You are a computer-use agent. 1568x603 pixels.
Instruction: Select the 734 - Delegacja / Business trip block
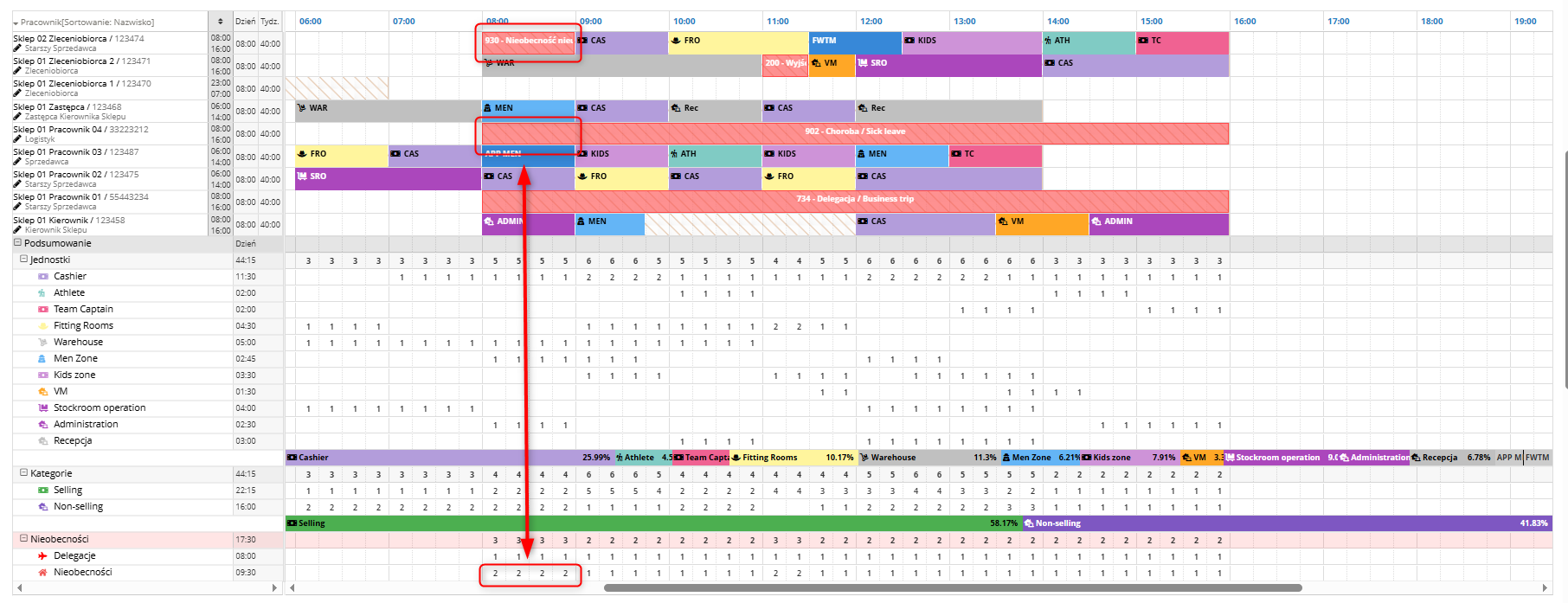coord(855,200)
